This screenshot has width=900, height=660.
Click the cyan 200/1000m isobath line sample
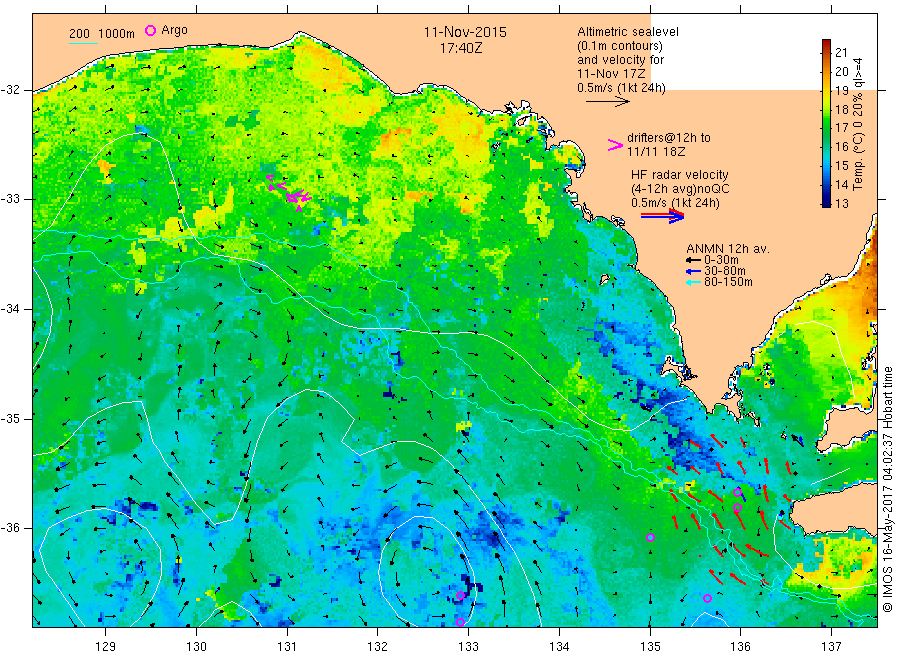point(83,43)
